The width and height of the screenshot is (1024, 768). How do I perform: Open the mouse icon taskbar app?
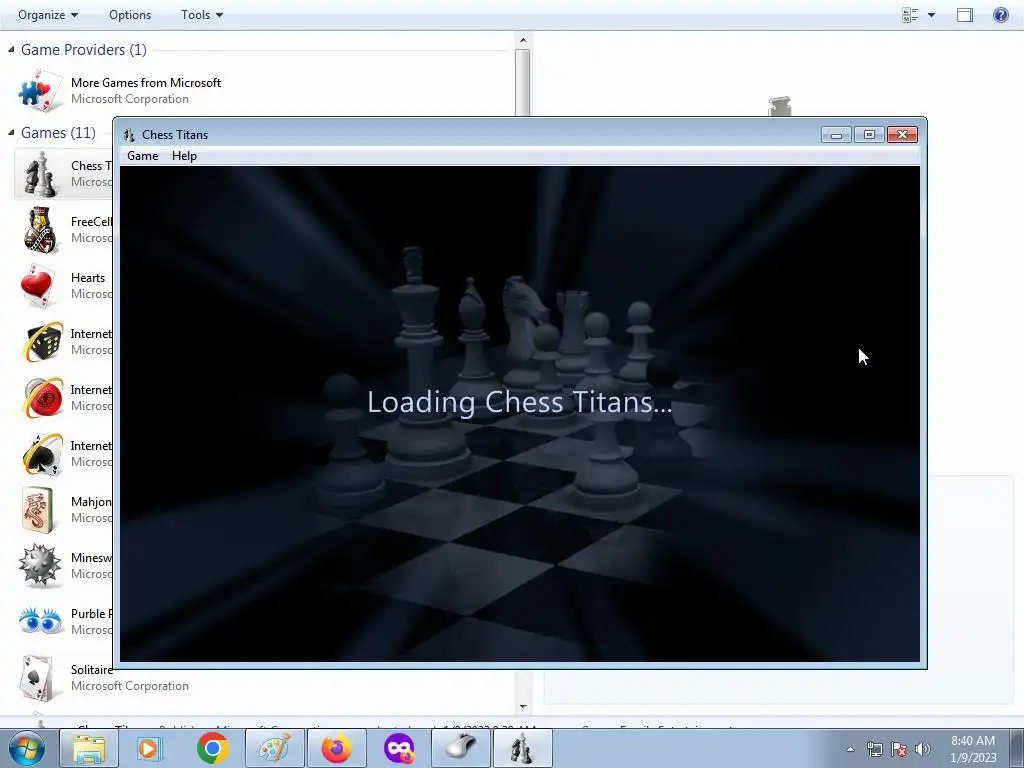tap(460, 748)
